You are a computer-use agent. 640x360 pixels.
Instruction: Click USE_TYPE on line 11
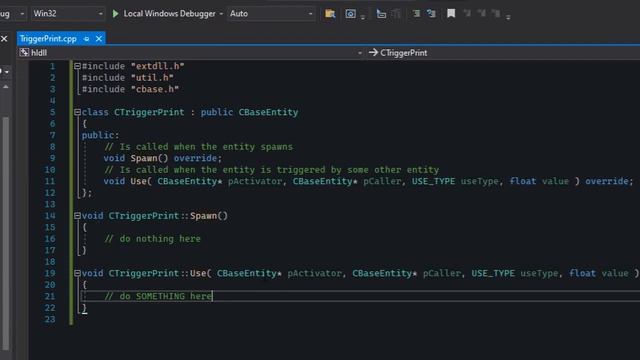tap(433, 181)
